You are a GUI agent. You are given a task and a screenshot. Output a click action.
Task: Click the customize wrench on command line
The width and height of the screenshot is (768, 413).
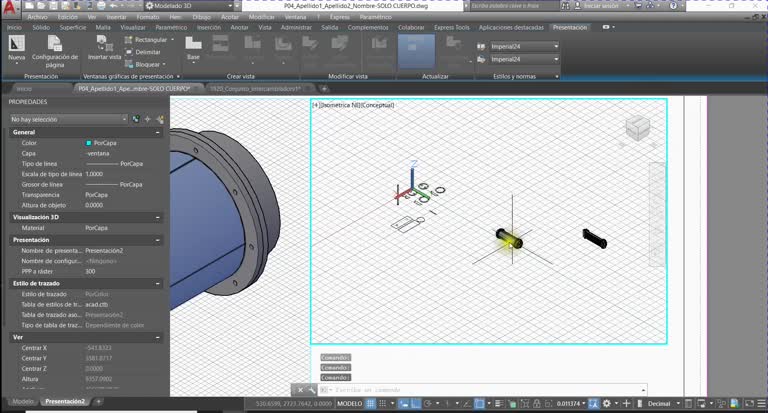coord(312,390)
